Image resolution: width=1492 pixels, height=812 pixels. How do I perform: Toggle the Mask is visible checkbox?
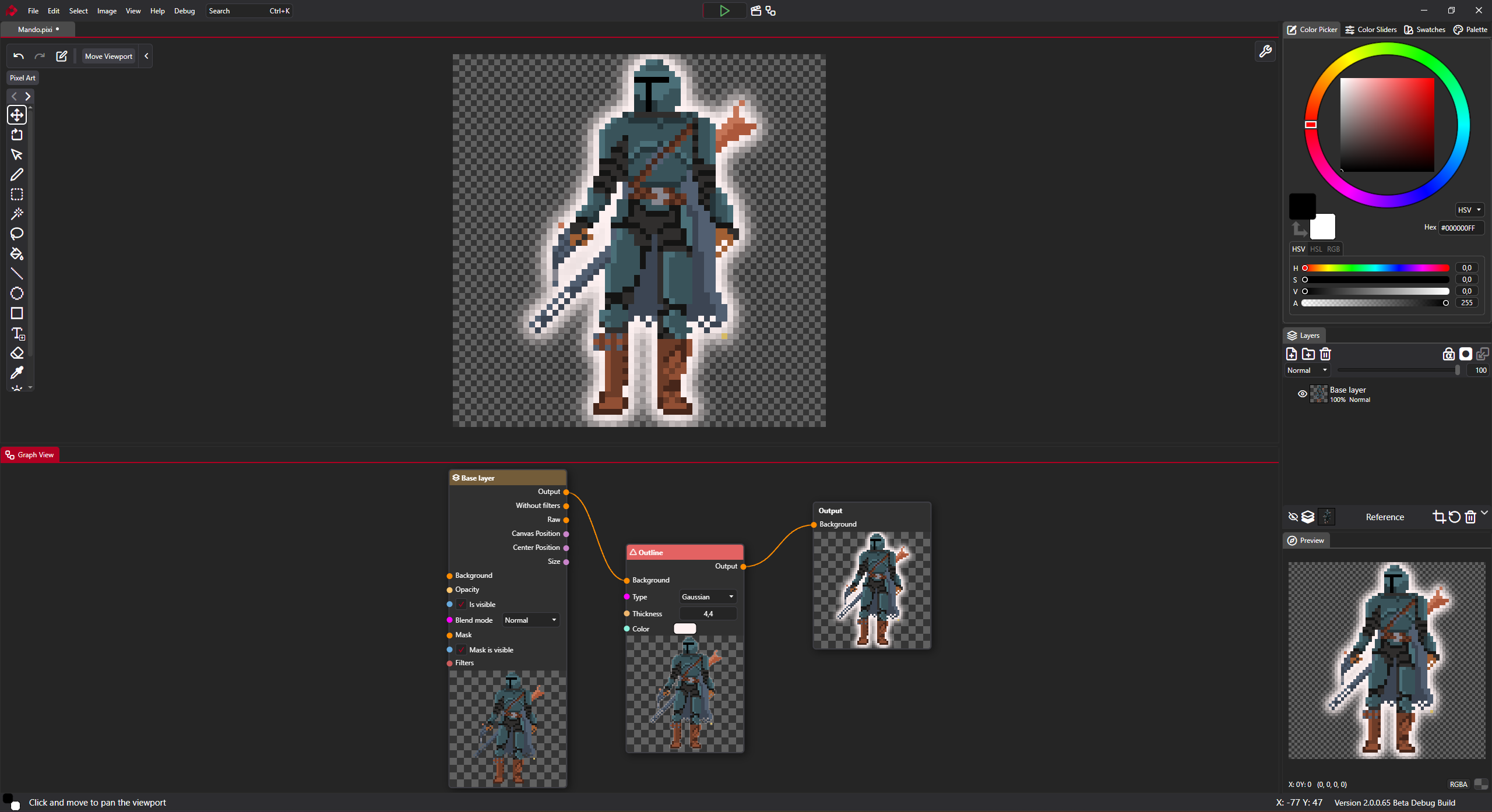click(462, 650)
